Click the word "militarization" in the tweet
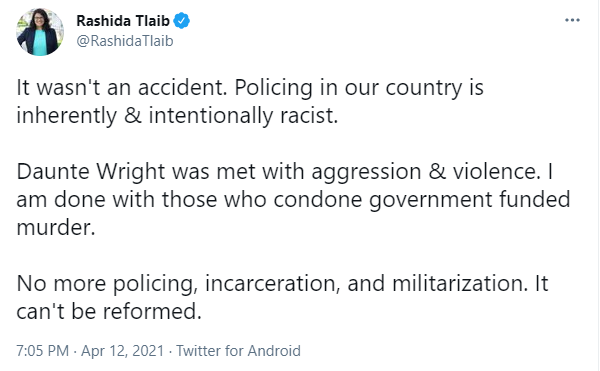This screenshot has width=600, height=371. click(x=457, y=283)
